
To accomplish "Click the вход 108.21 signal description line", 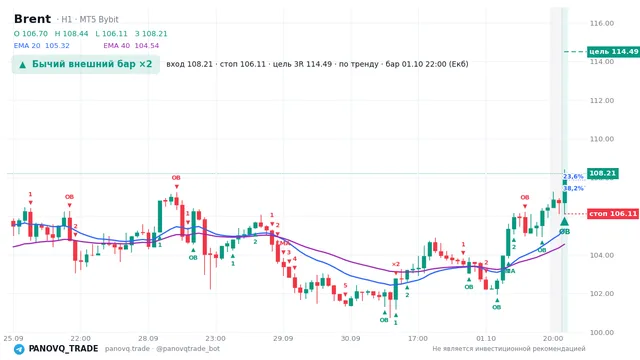I will [317, 64].
